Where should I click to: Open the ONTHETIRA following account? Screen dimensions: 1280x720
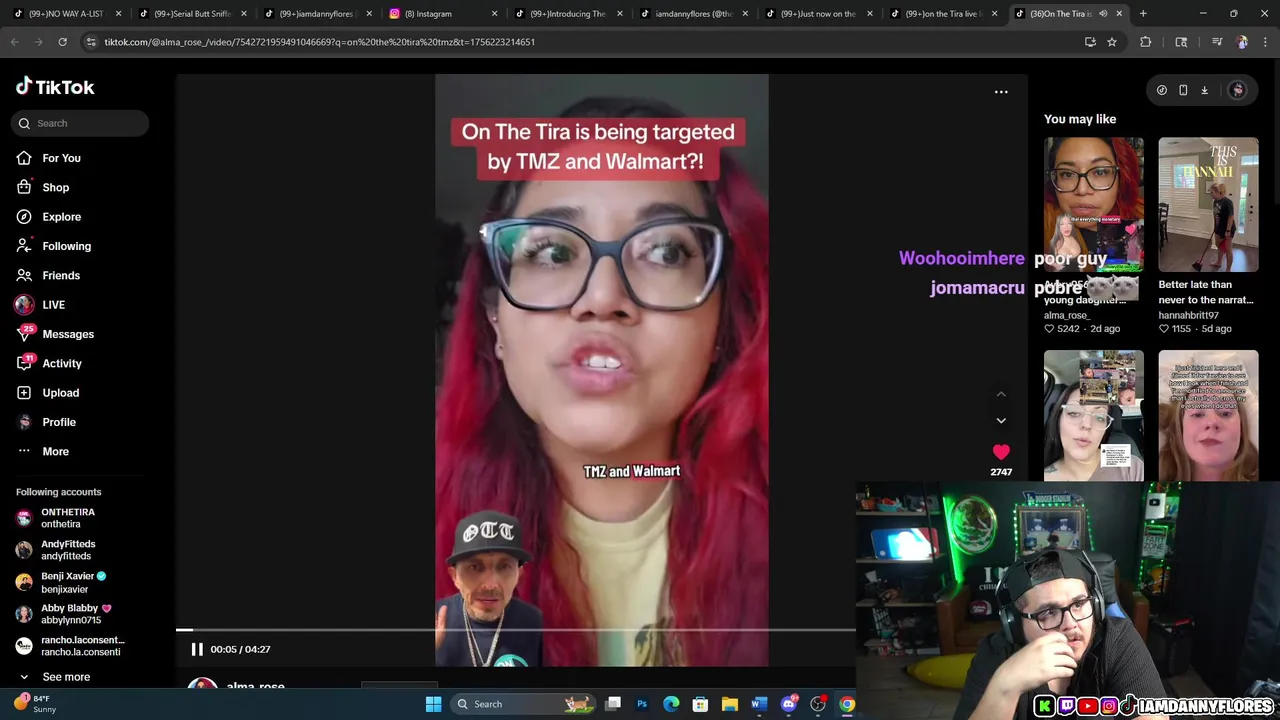tap(66, 518)
